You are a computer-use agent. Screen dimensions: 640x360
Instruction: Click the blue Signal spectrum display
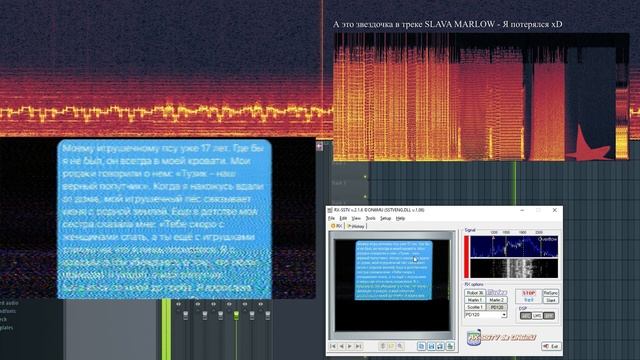tap(514, 247)
